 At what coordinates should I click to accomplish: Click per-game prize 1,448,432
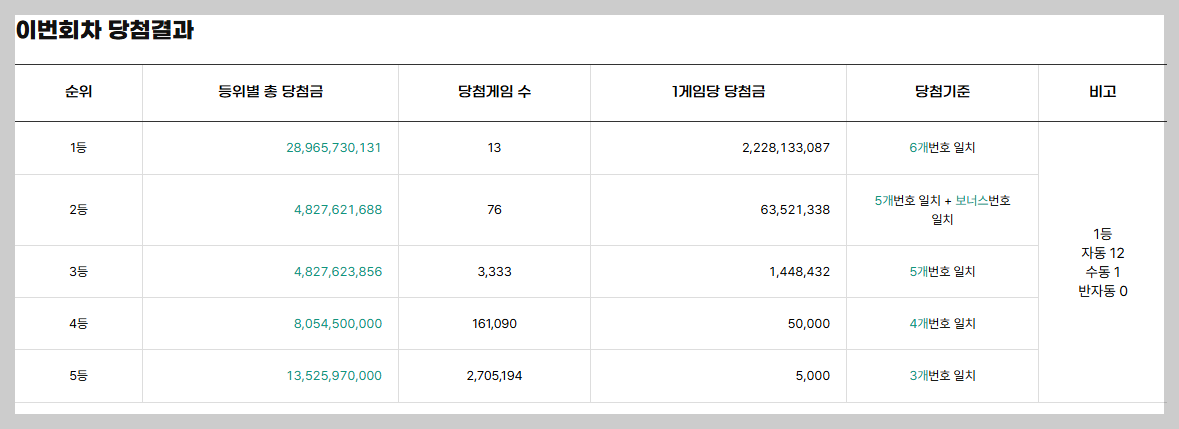point(800,271)
